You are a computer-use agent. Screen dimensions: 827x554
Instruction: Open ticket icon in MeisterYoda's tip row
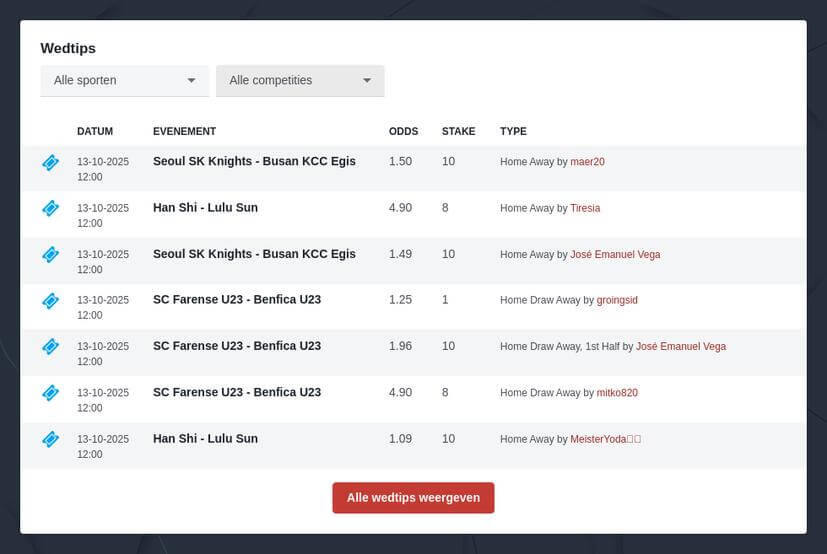(51, 438)
